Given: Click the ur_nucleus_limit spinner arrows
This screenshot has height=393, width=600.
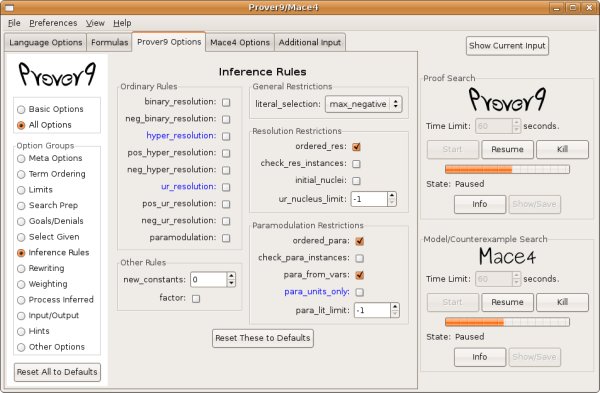Looking at the screenshot, I should pyautogui.click(x=392, y=199).
